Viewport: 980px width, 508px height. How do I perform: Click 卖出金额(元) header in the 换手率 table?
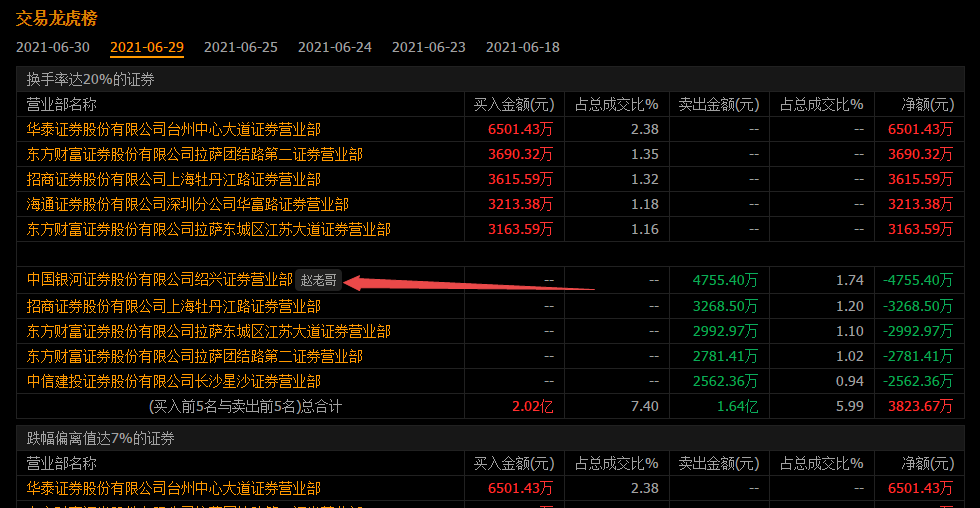pos(719,104)
